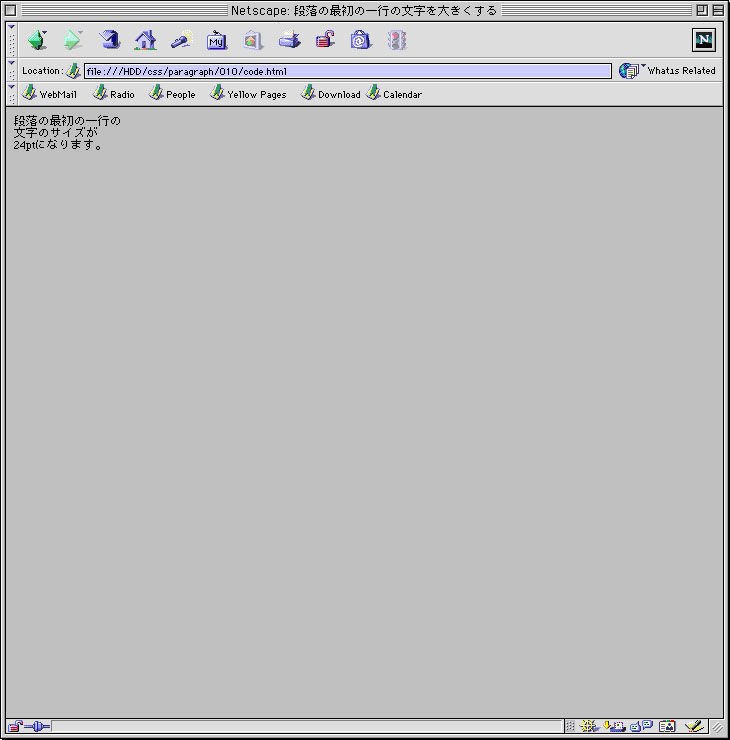Click the status bar progress area
Image resolution: width=730 pixels, height=740 pixels.
[307, 726]
